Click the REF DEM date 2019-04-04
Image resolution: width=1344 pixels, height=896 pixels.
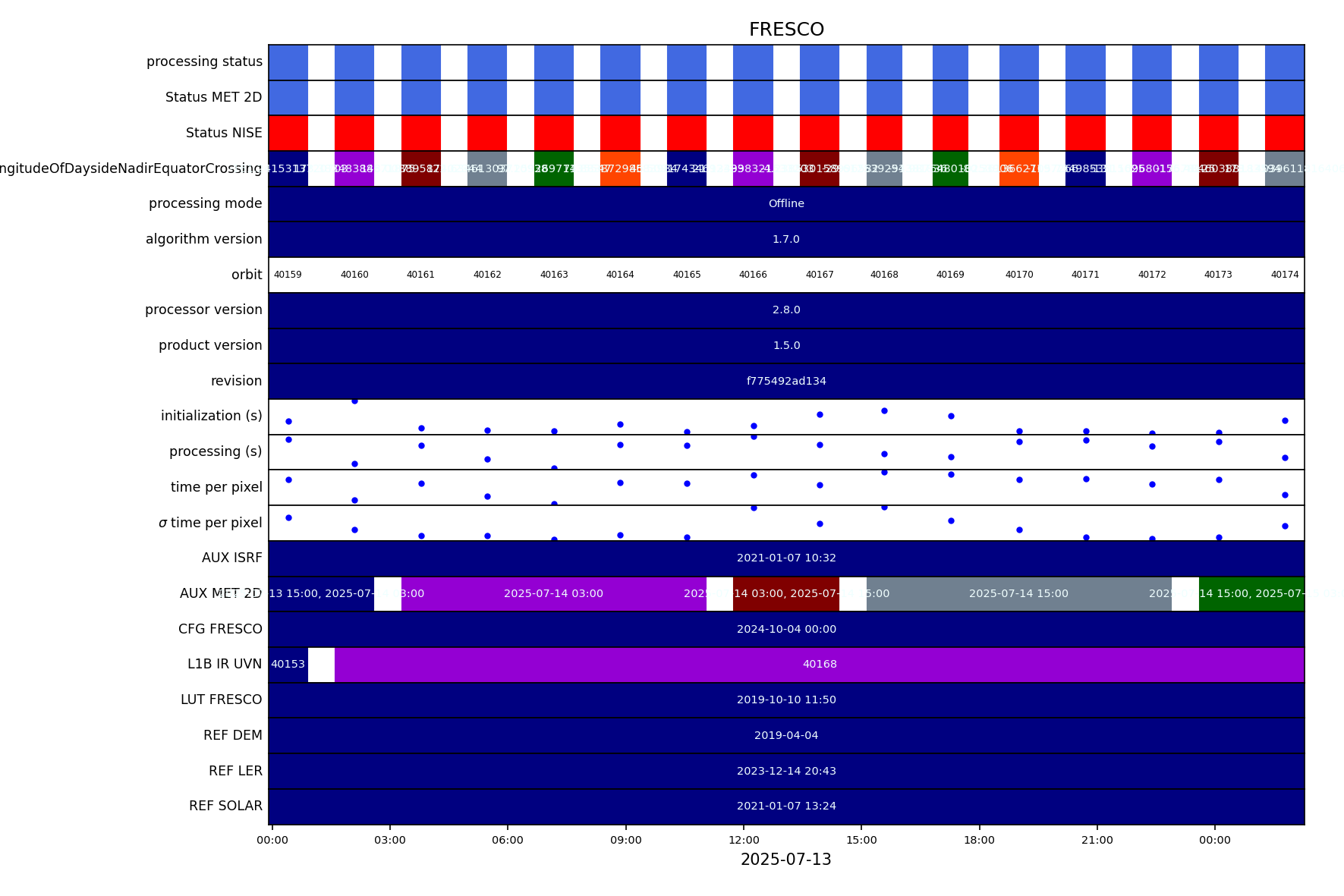click(786, 736)
